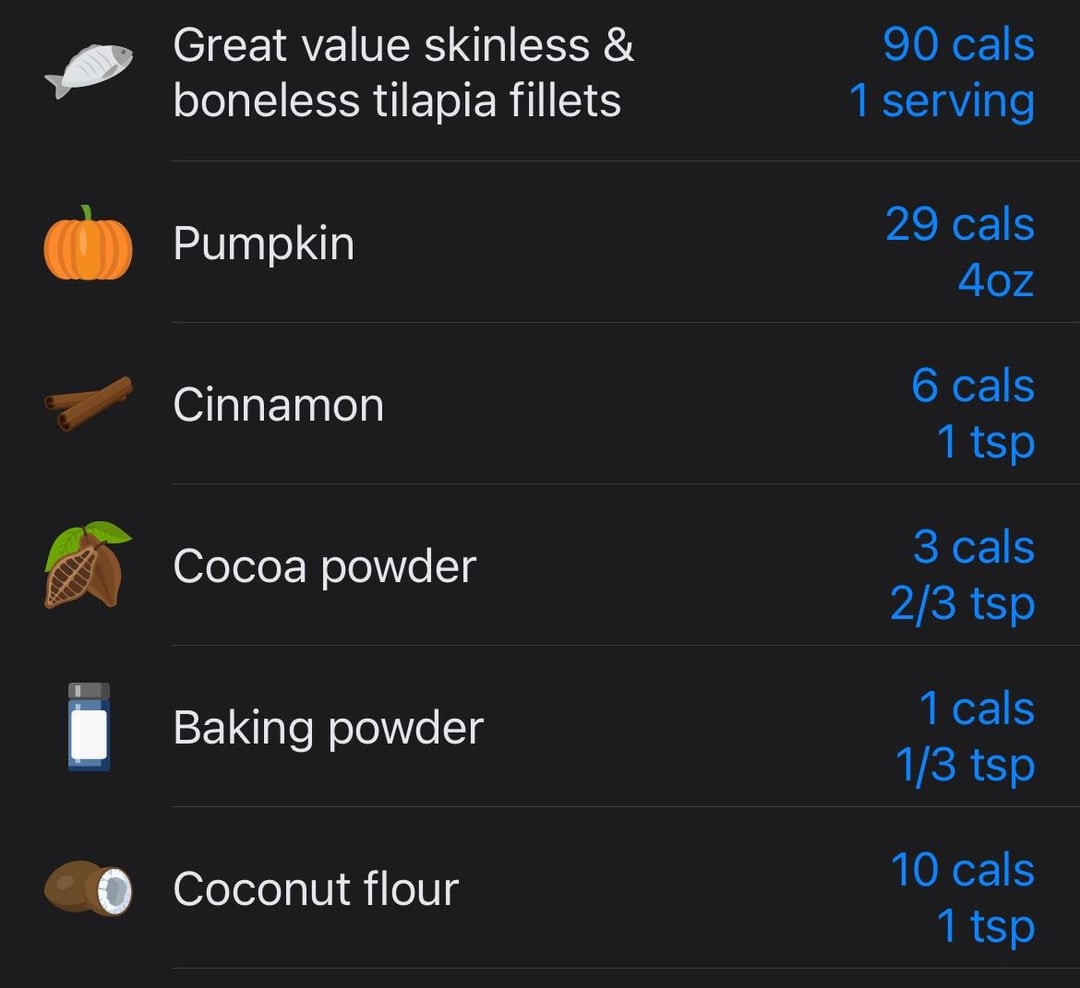
Task: Tap the cinnamon sticks icon
Action: click(88, 404)
